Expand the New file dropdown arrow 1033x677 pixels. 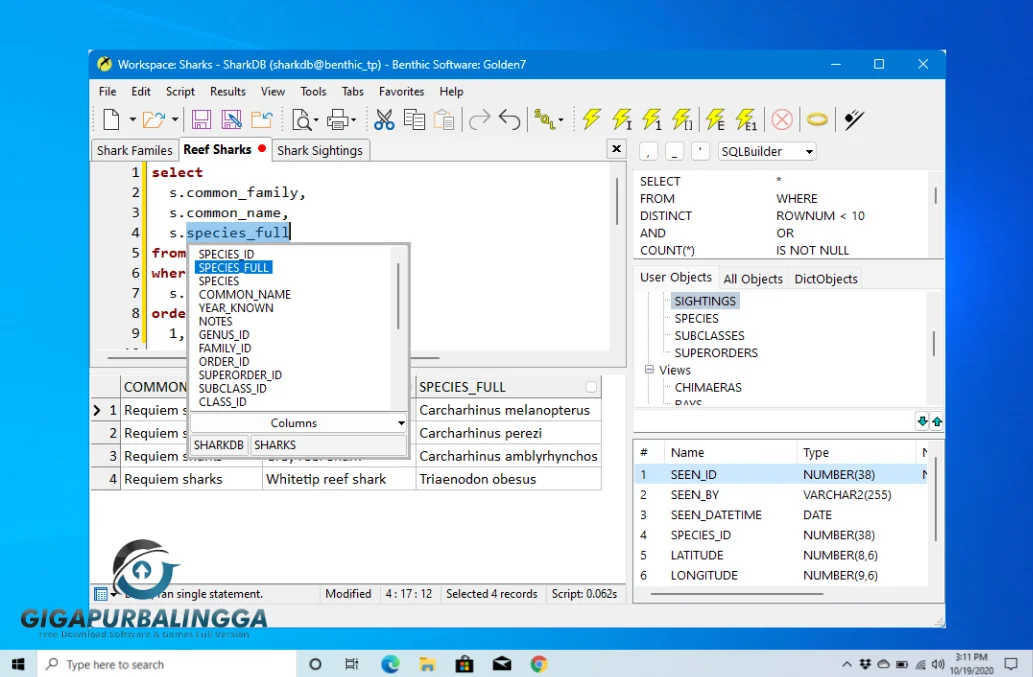(132, 121)
